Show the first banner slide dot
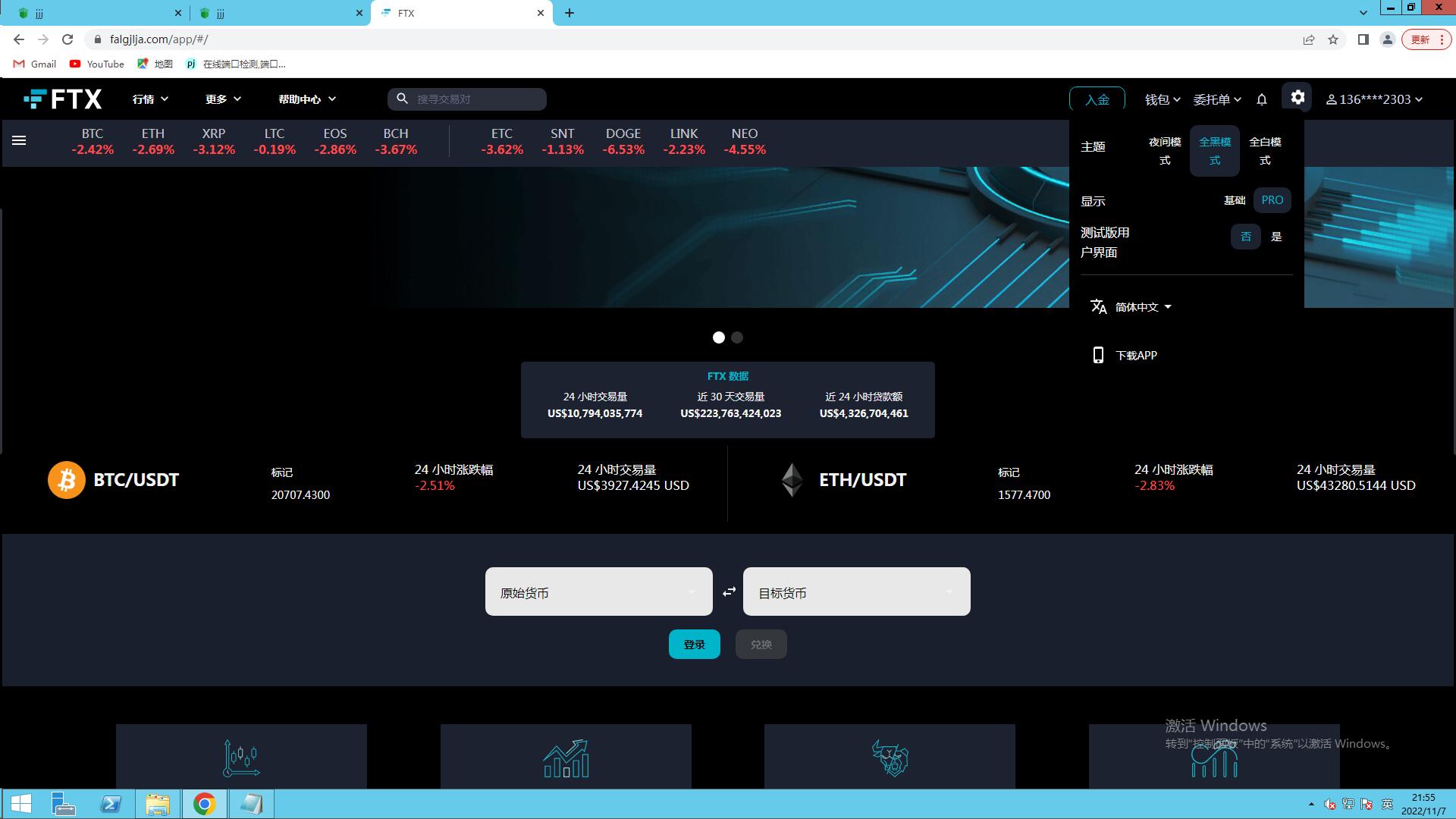The image size is (1456, 819). (719, 337)
